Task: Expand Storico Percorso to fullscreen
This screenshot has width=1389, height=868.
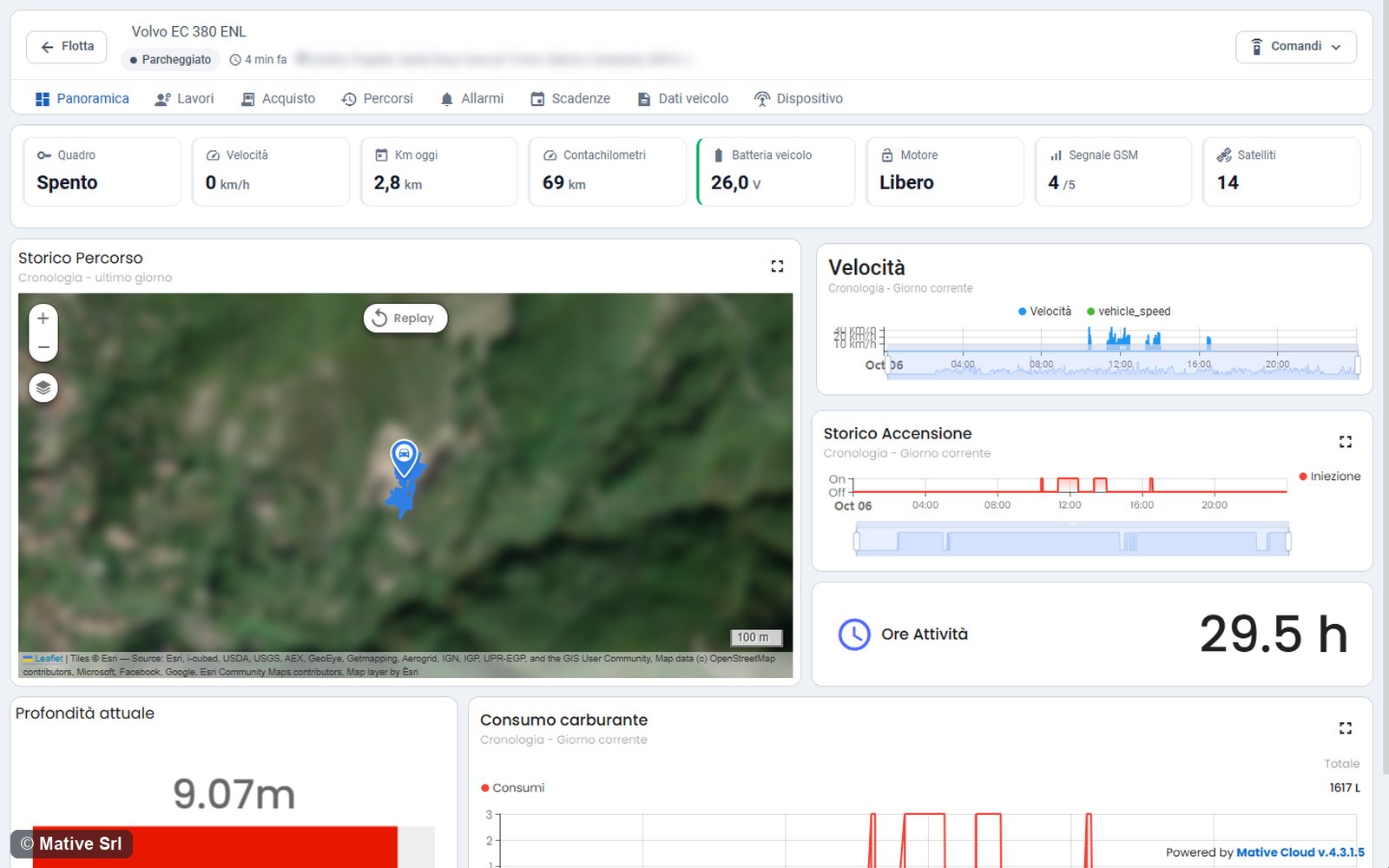Action: [x=777, y=266]
